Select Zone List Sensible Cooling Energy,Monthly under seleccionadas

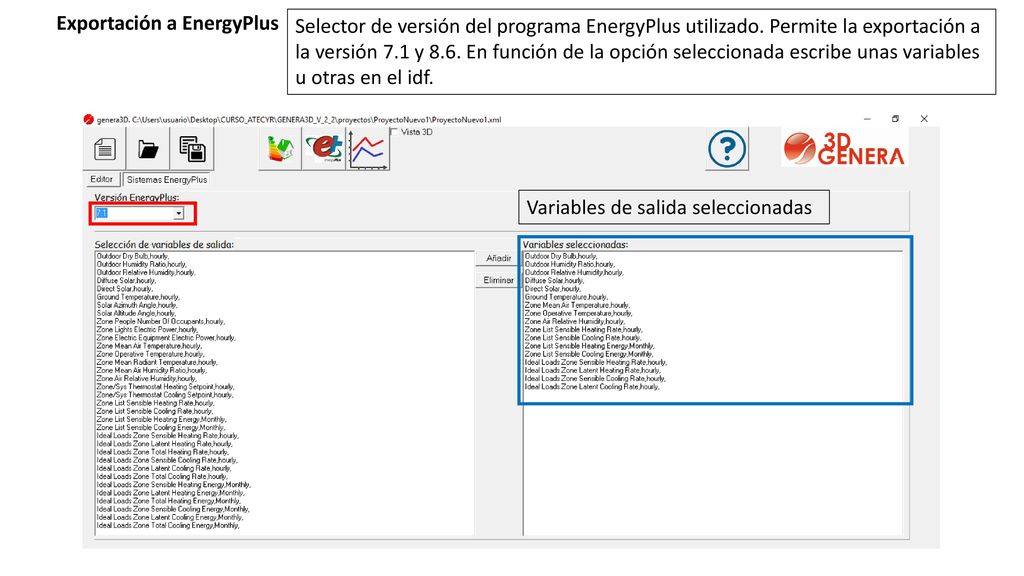(589, 354)
